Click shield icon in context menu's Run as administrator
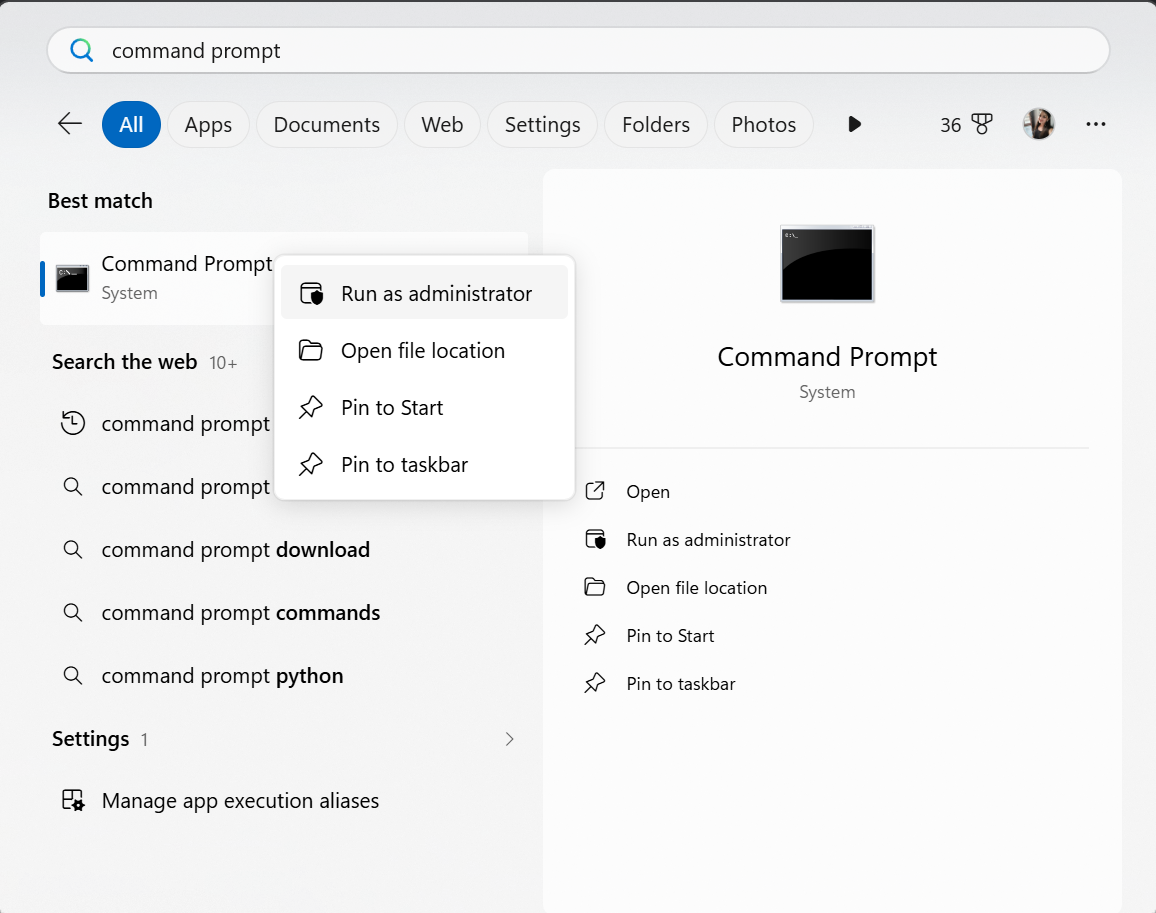This screenshot has height=913, width=1156. coord(311,294)
